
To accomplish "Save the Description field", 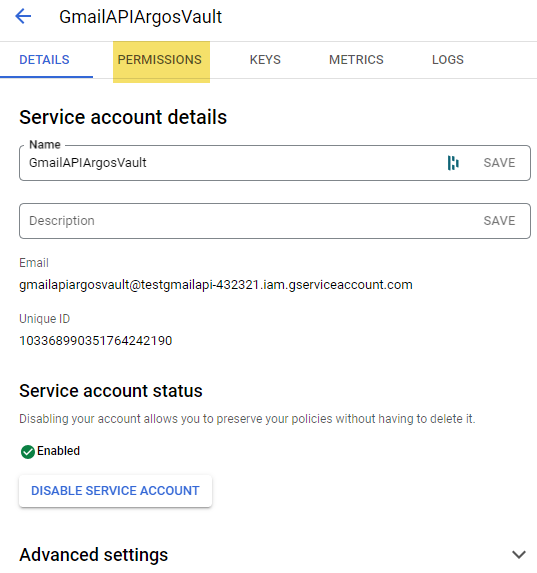I will tap(499, 221).
